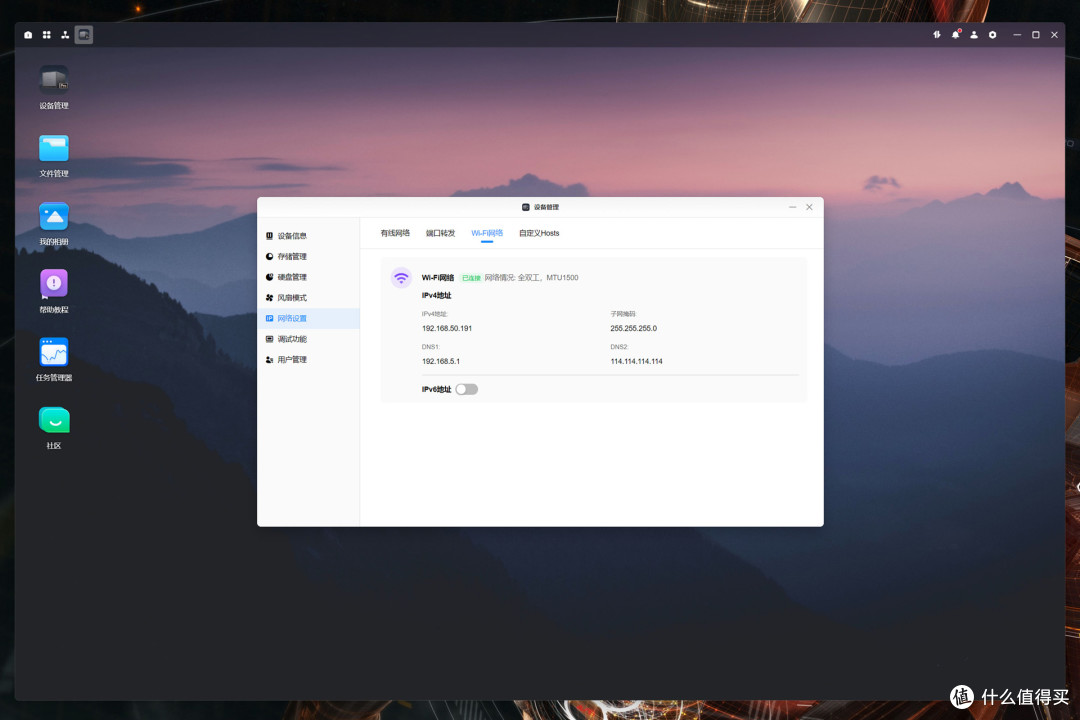The image size is (1080, 720).
Task: Select 设备信息 in the sidebar
Action: click(308, 236)
